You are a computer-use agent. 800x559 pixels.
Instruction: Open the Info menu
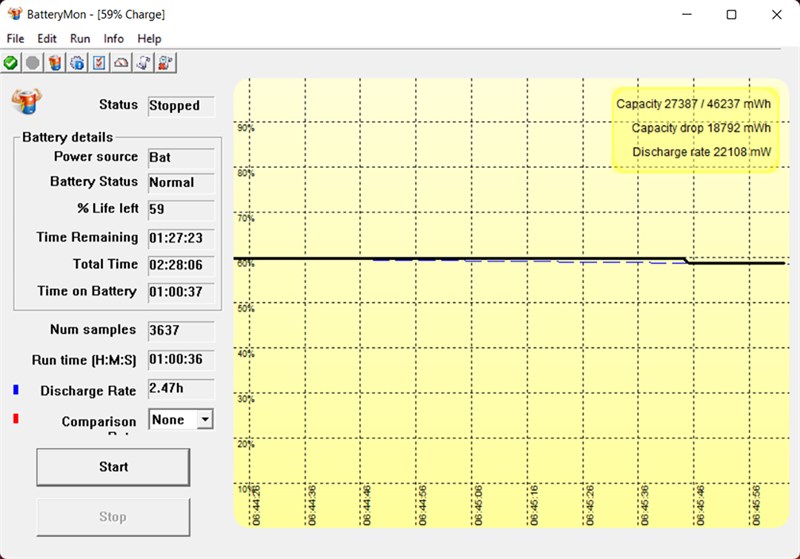tap(113, 39)
